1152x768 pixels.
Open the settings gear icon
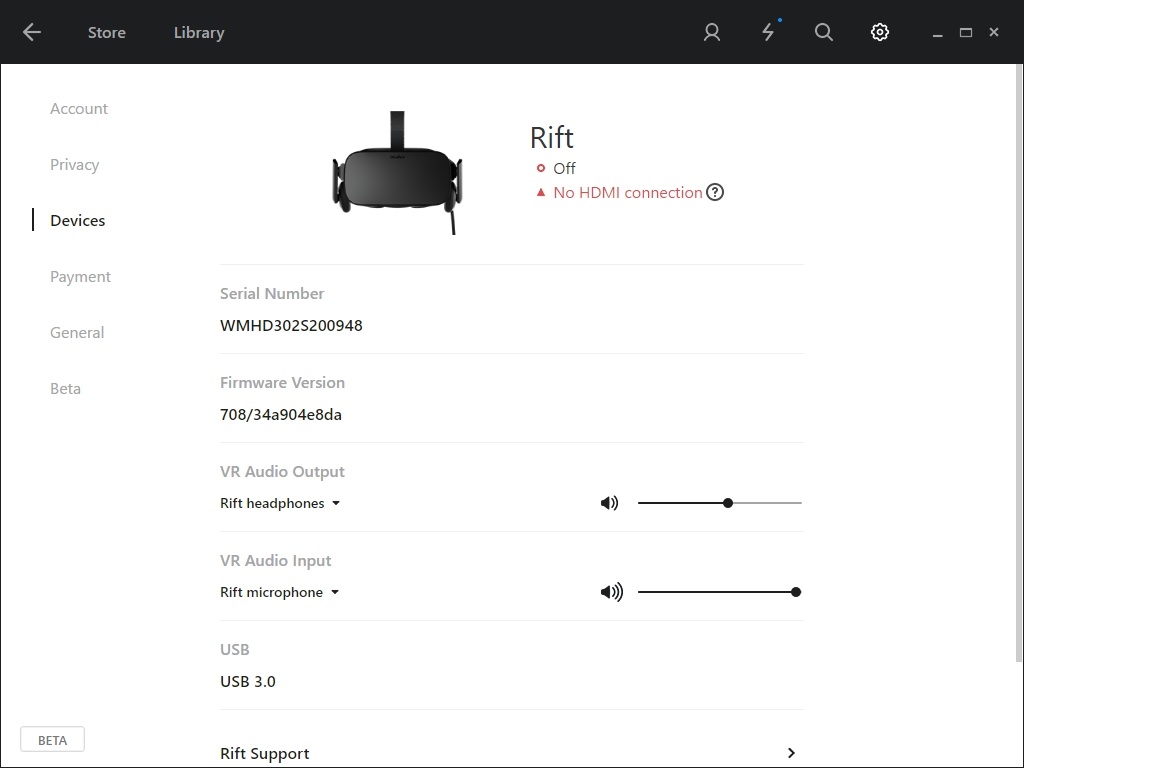(879, 32)
